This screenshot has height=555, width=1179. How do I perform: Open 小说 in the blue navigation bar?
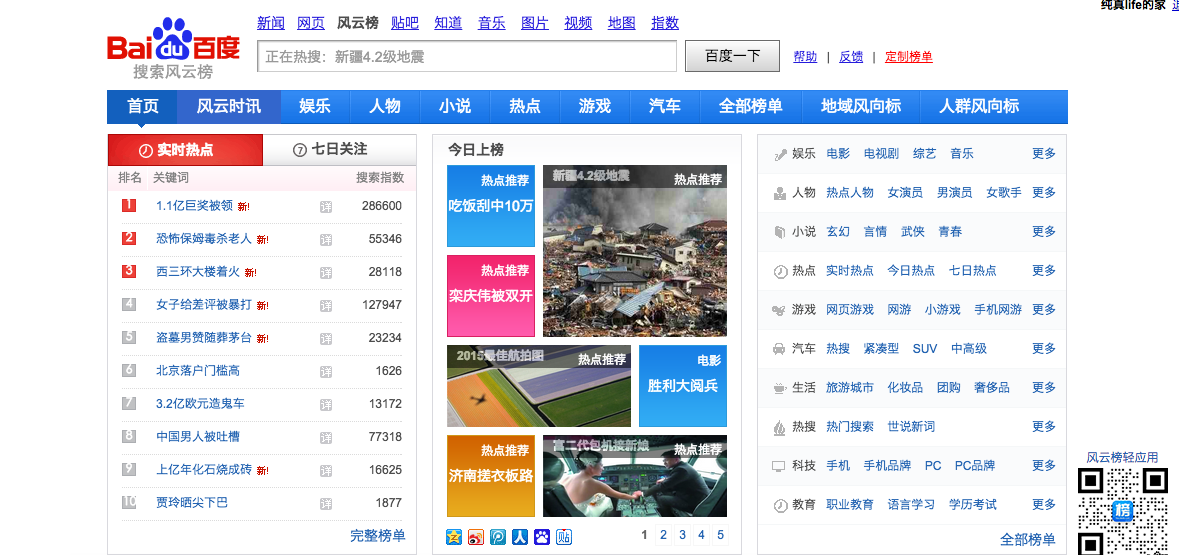tap(455, 106)
